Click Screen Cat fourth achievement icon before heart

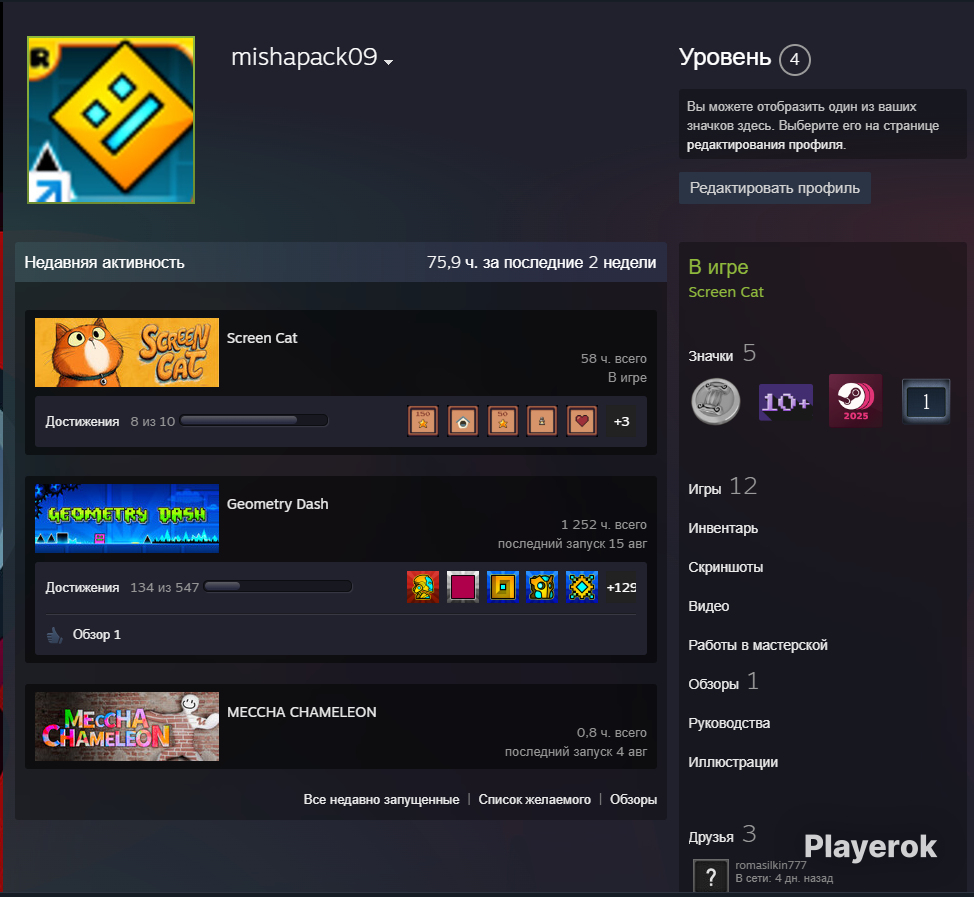(x=542, y=421)
